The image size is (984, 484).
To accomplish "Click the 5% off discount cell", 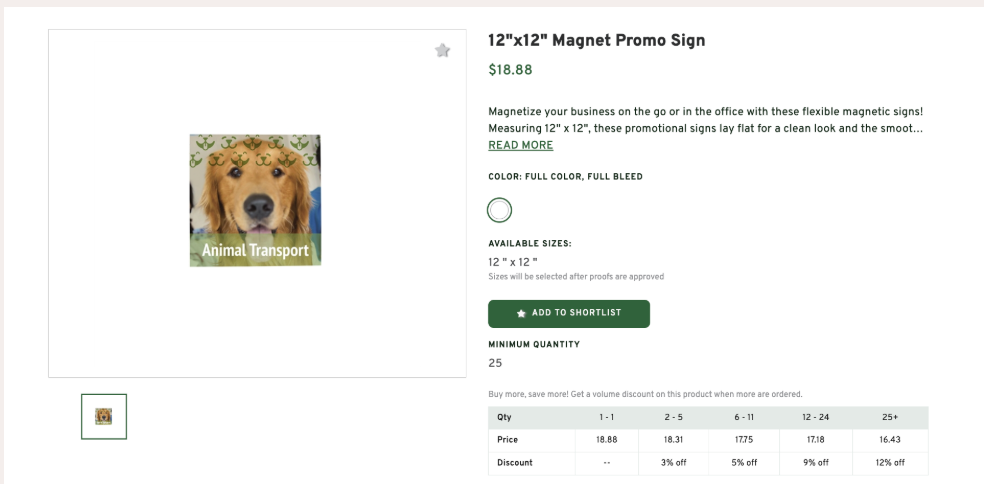I will (745, 462).
